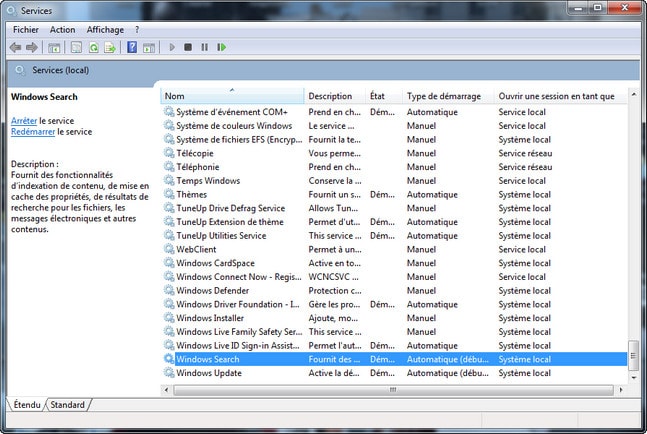
Task: Click gear icon of Windows Update service
Action: [169, 373]
